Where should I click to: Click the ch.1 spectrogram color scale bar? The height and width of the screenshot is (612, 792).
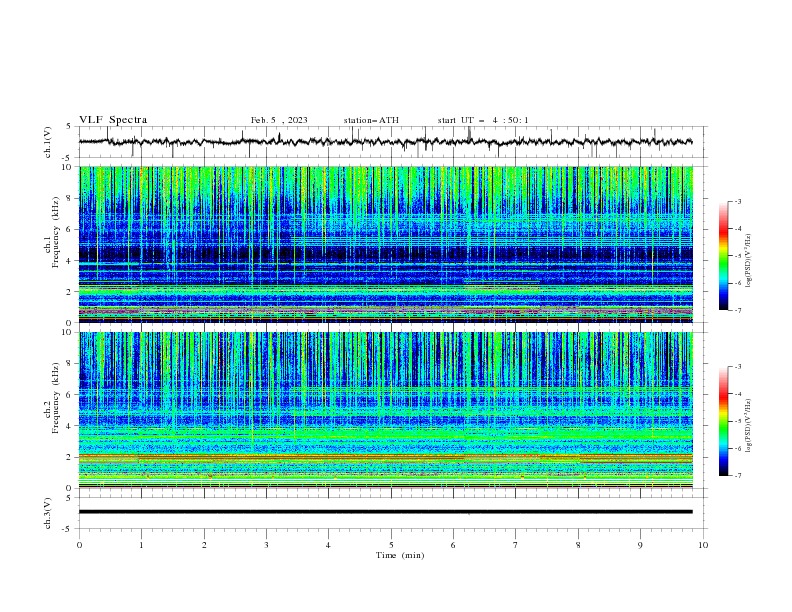pos(723,256)
